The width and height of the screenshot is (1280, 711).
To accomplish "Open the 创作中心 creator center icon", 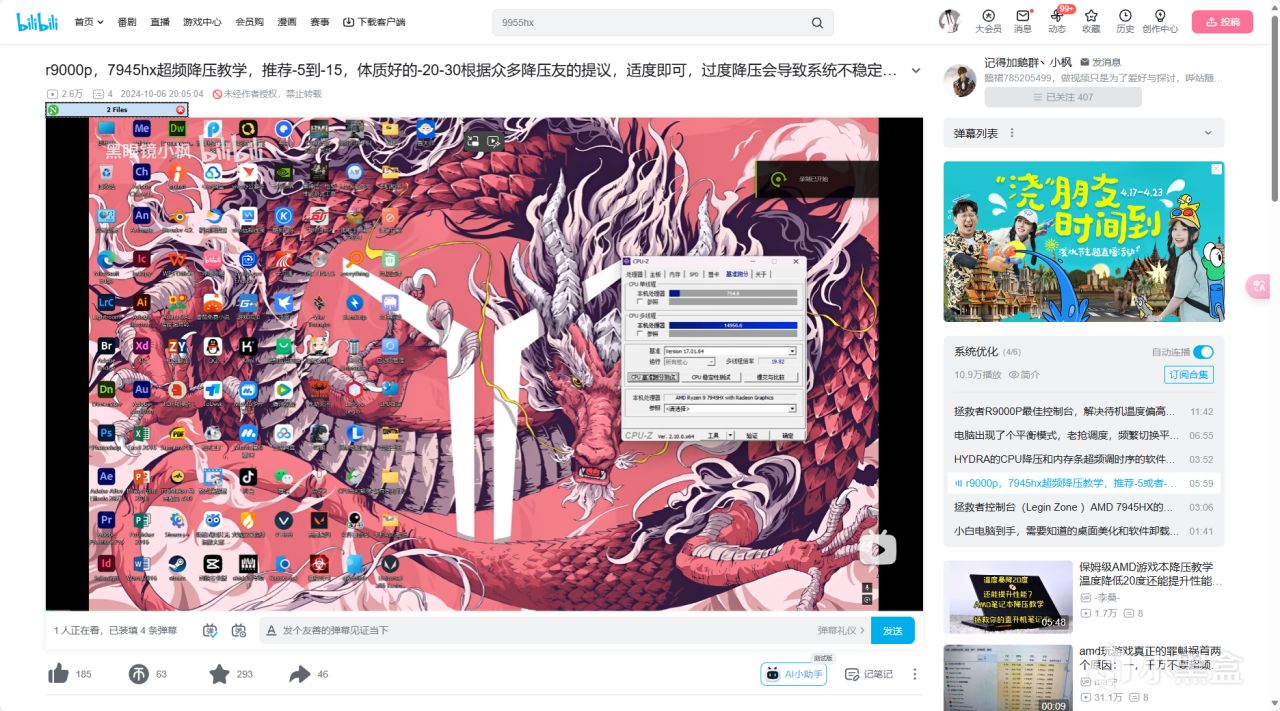I will click(x=1160, y=21).
